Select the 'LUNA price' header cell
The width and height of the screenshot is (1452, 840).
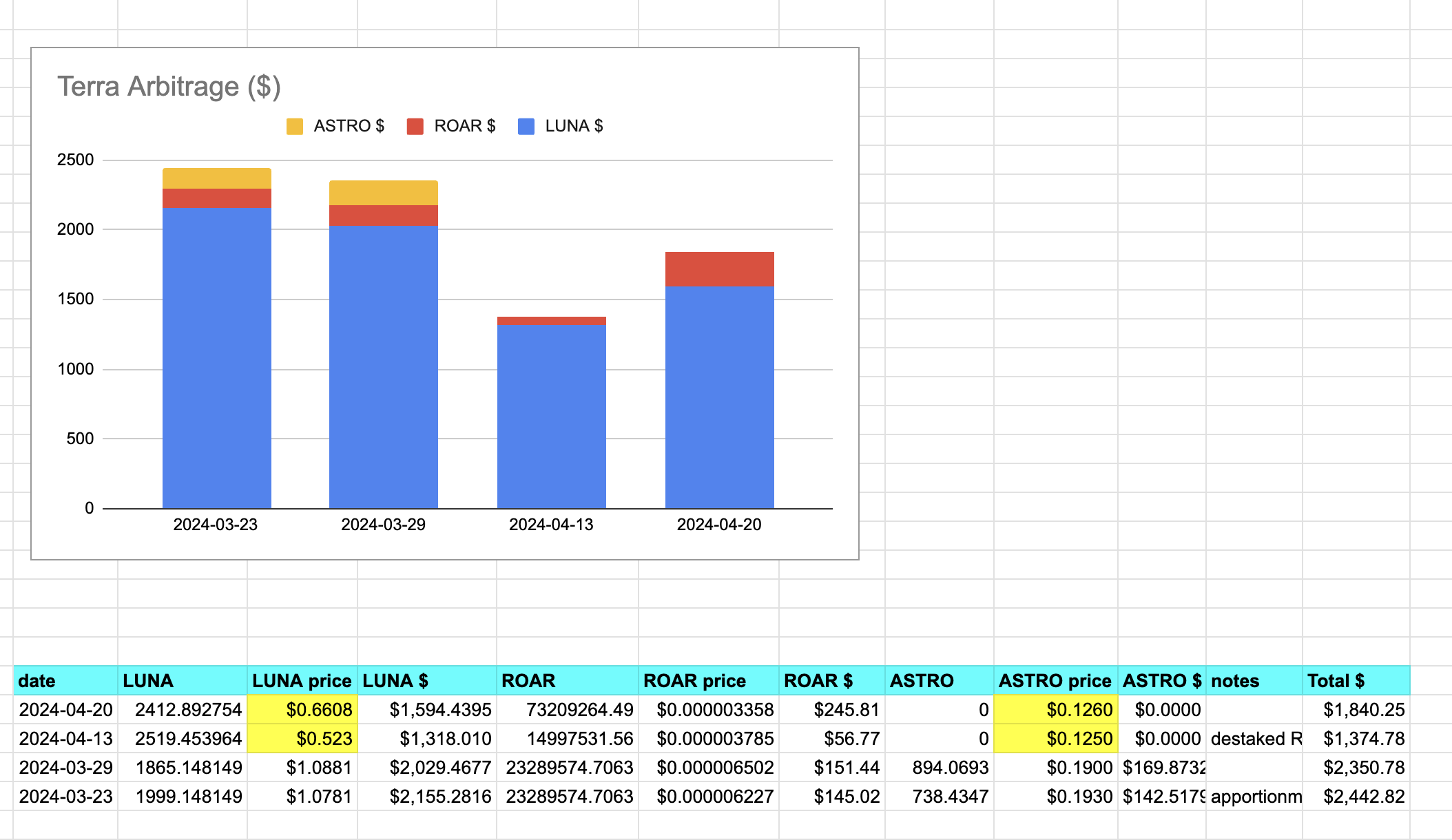point(302,681)
